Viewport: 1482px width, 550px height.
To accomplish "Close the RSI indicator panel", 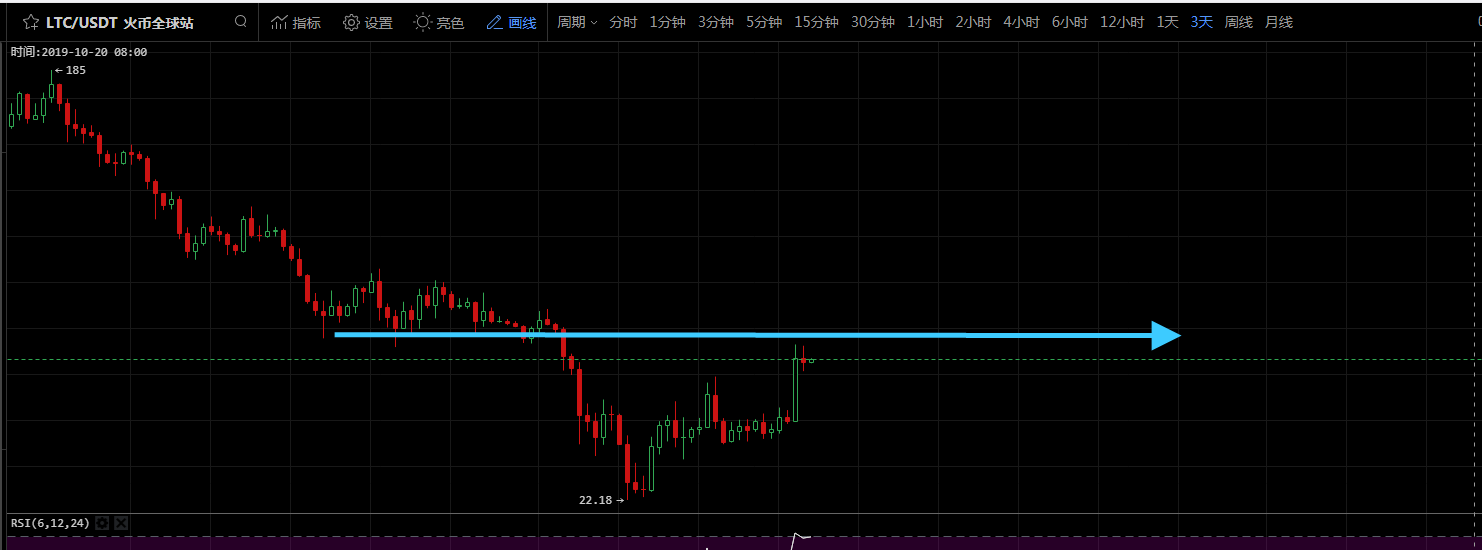I will (121, 523).
